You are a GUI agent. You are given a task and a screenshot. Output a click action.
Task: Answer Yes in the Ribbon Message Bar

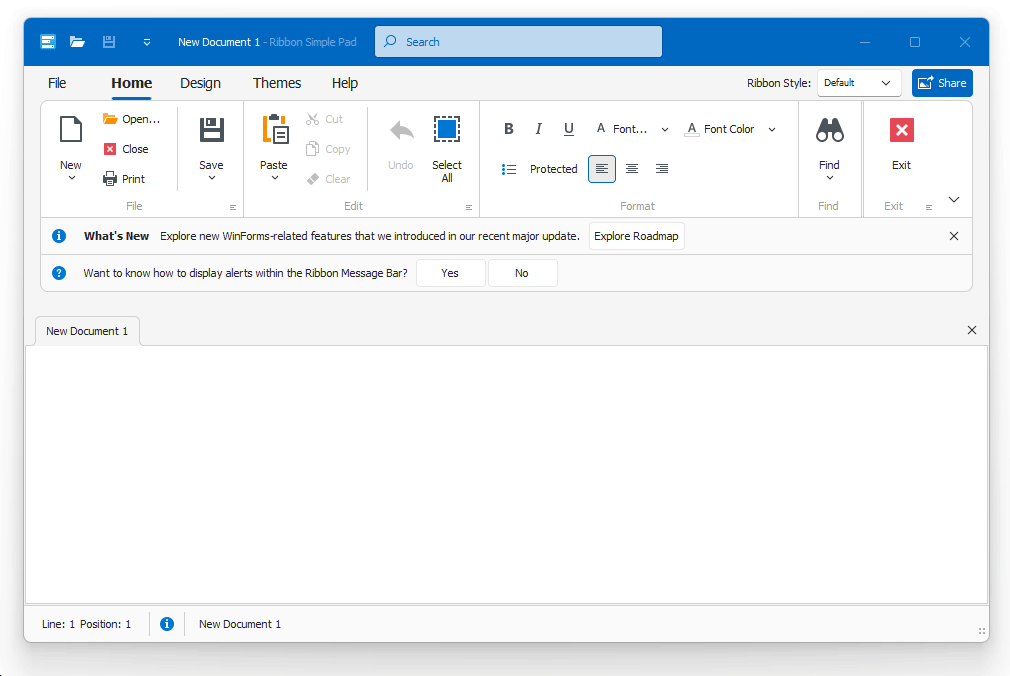(450, 272)
